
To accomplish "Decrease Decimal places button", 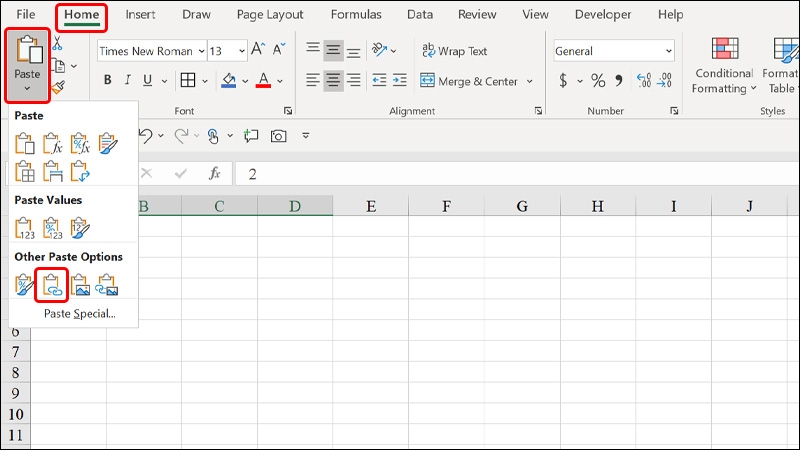I will [664, 80].
